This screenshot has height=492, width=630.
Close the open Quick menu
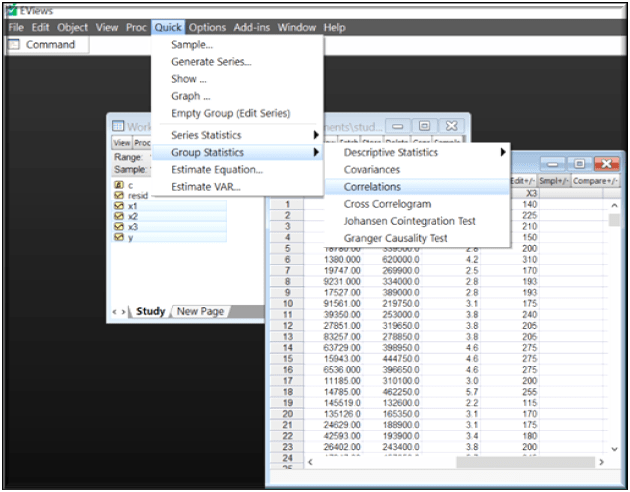point(168,28)
